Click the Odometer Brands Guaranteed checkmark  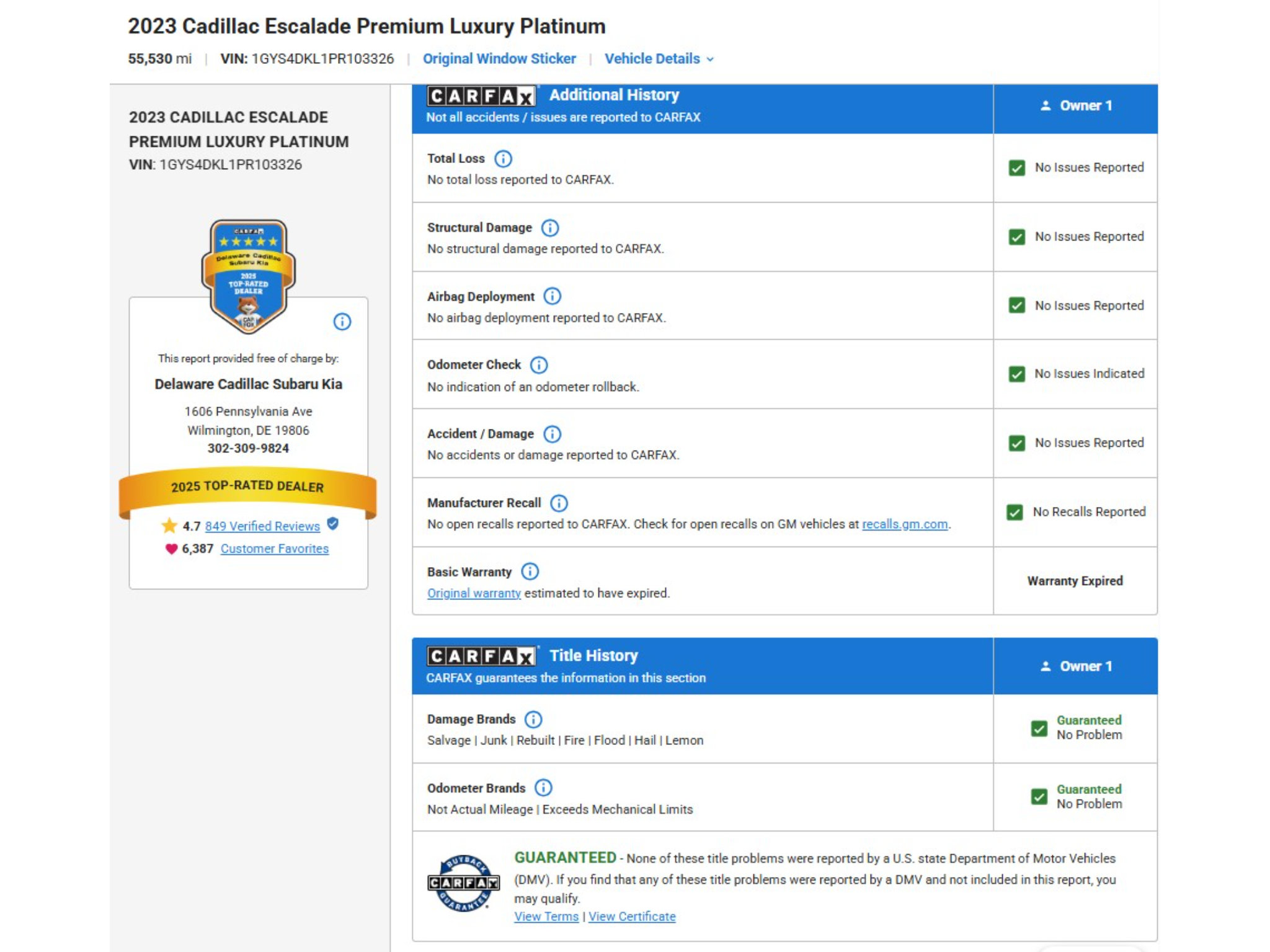pos(1039,797)
